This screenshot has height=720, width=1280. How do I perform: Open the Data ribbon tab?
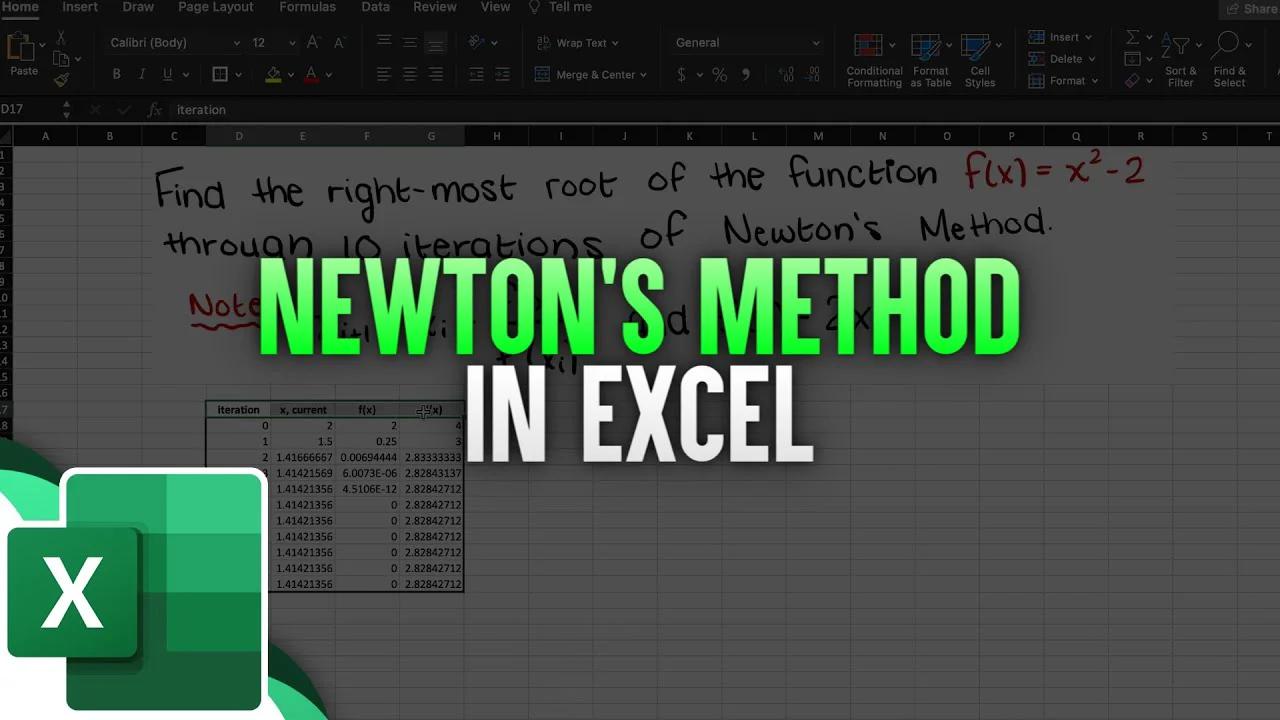pos(375,7)
